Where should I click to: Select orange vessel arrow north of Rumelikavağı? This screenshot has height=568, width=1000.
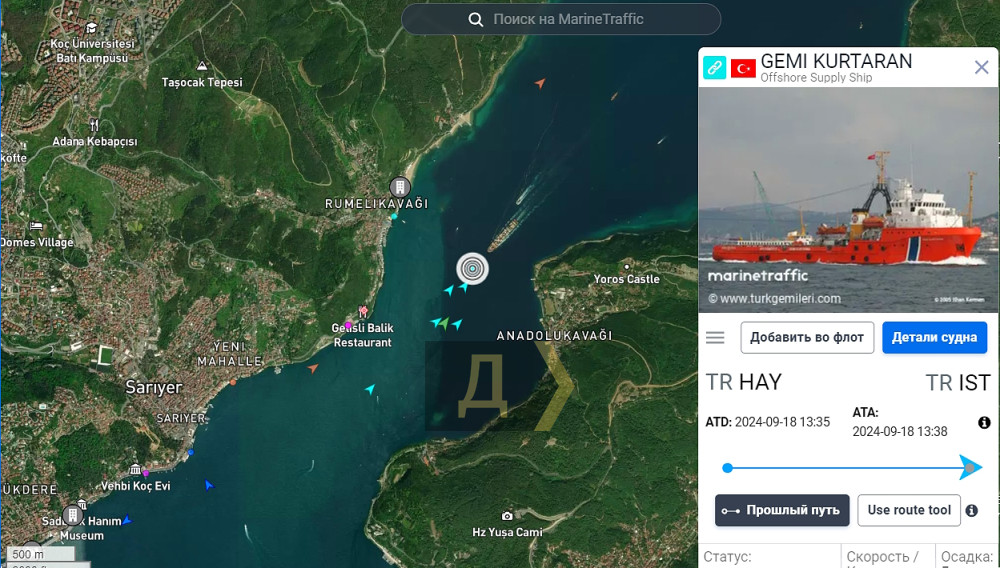(540, 84)
